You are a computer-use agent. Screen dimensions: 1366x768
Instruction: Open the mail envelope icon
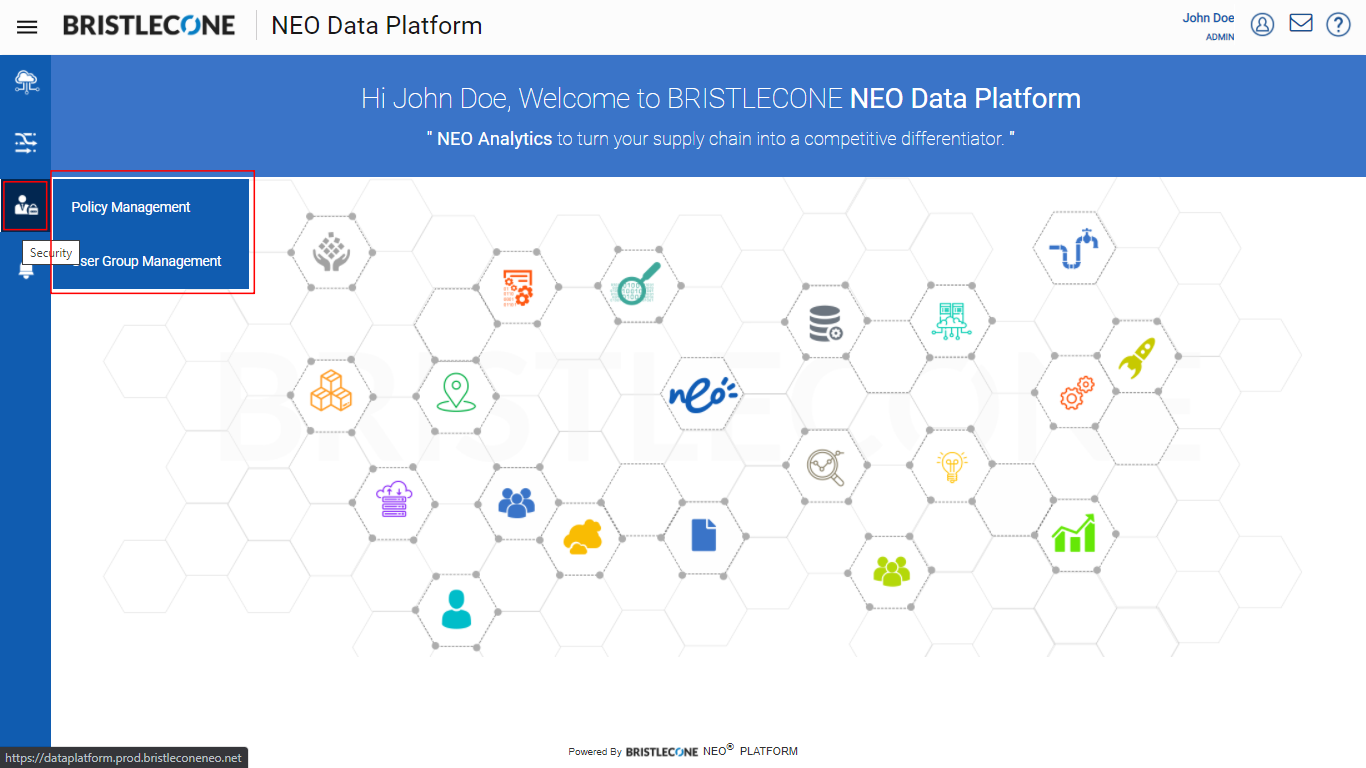coord(1301,23)
